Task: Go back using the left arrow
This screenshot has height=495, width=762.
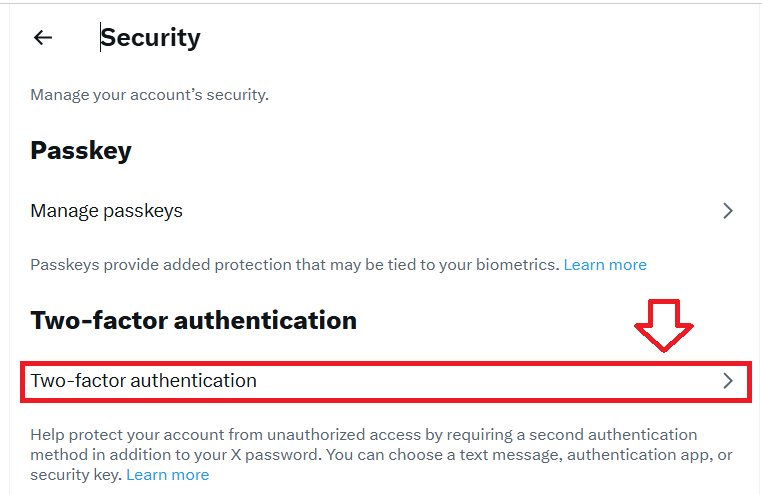Action: tap(42, 38)
